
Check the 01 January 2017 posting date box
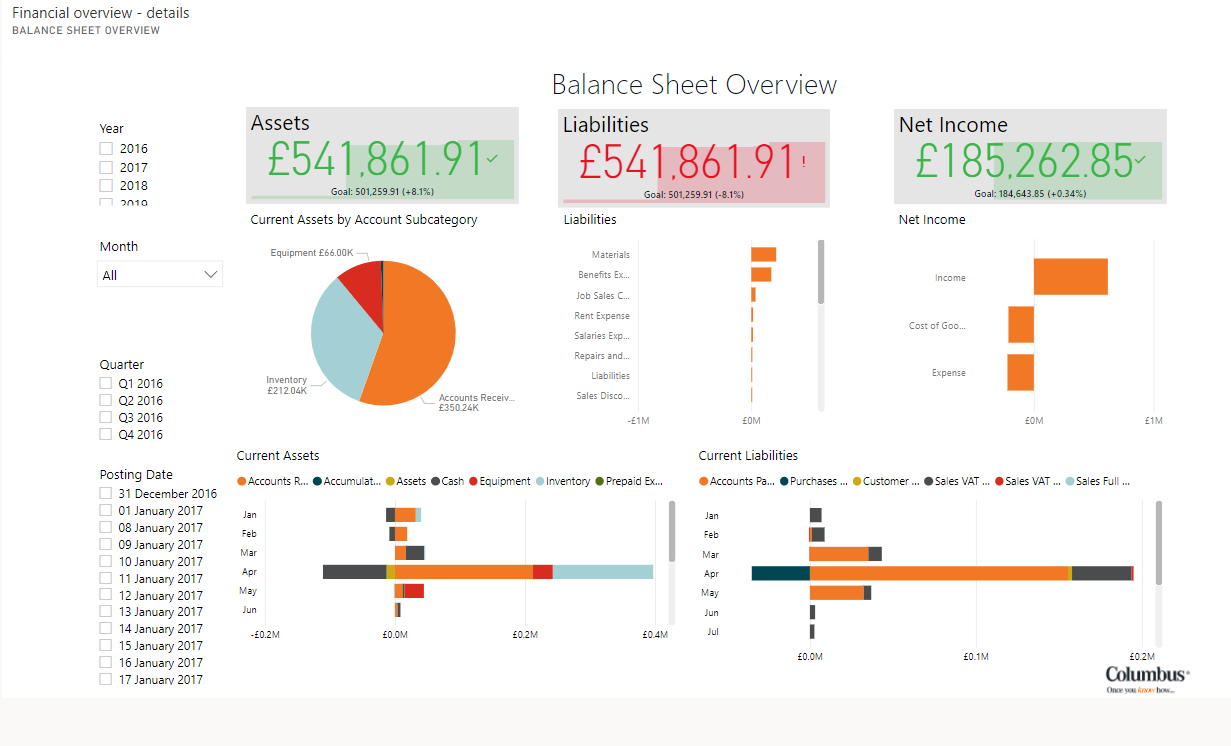106,510
